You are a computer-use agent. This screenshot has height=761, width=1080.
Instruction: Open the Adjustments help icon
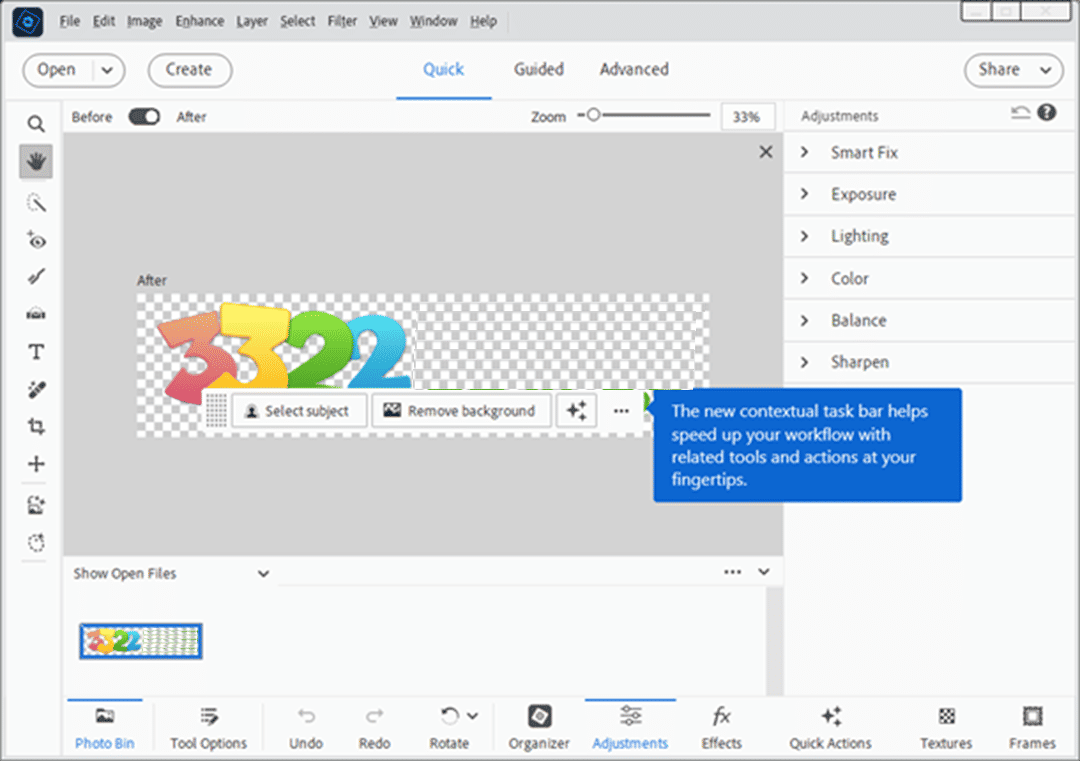[1046, 112]
